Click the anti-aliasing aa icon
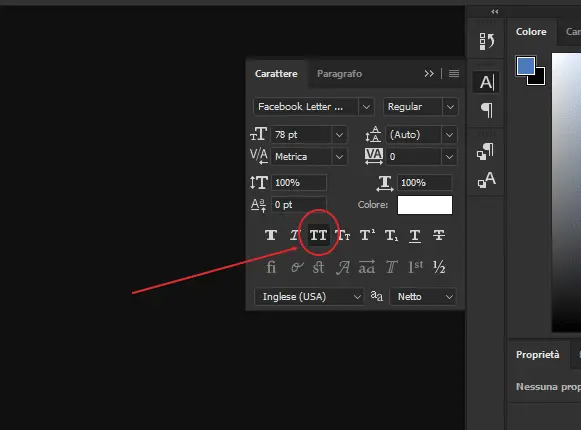 pyautogui.click(x=377, y=296)
